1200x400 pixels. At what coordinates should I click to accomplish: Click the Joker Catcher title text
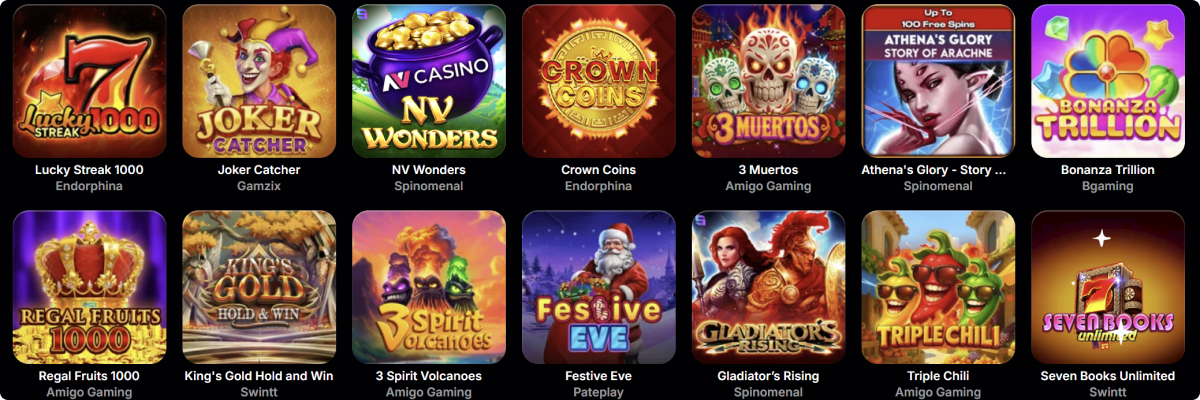pyautogui.click(x=259, y=170)
